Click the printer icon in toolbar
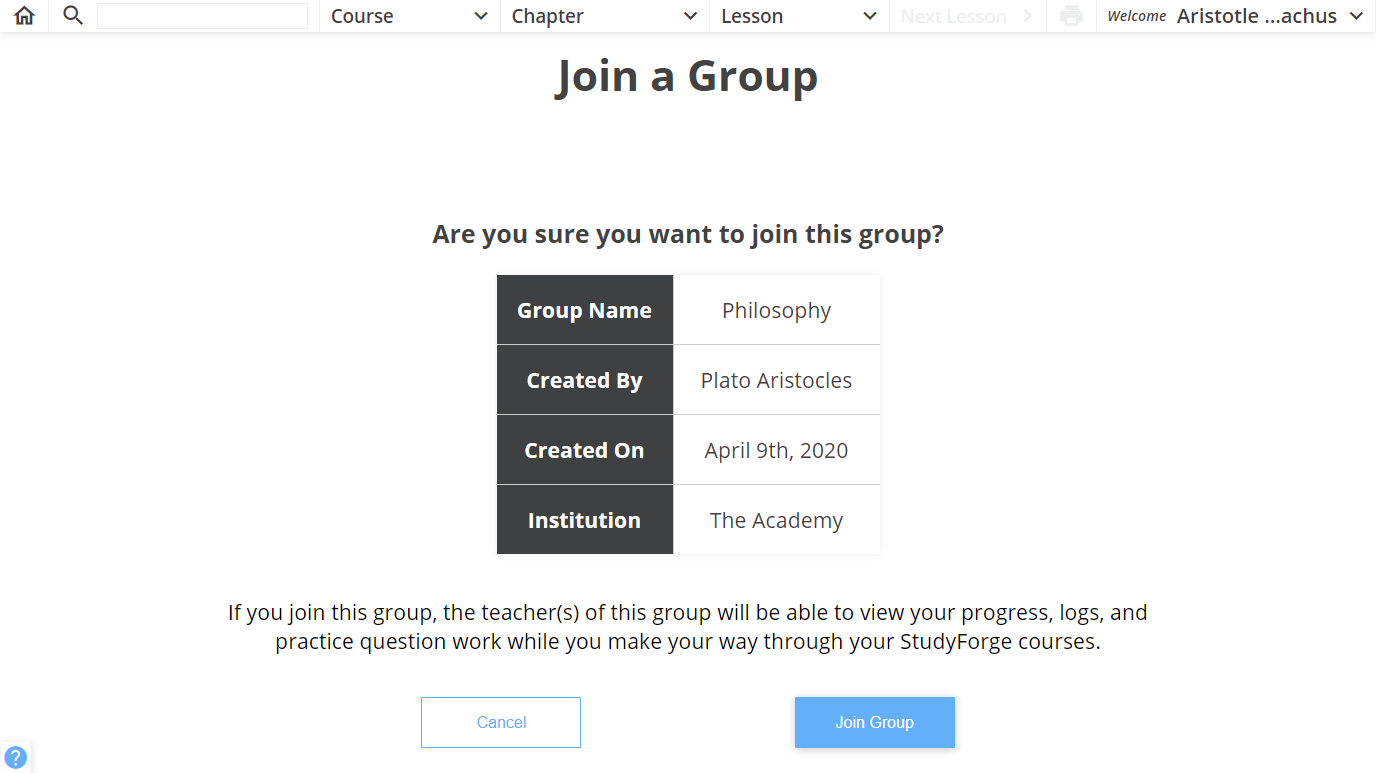This screenshot has width=1376, height=773. (x=1071, y=16)
